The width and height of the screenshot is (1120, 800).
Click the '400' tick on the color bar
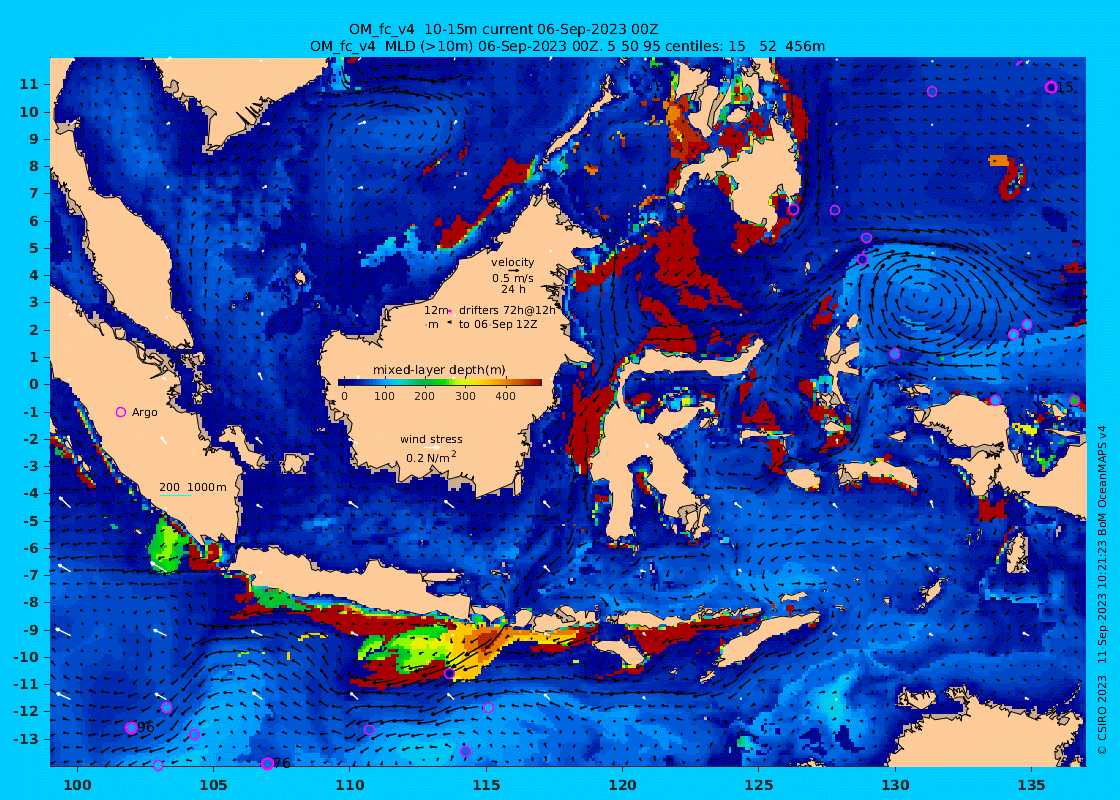coord(505,396)
